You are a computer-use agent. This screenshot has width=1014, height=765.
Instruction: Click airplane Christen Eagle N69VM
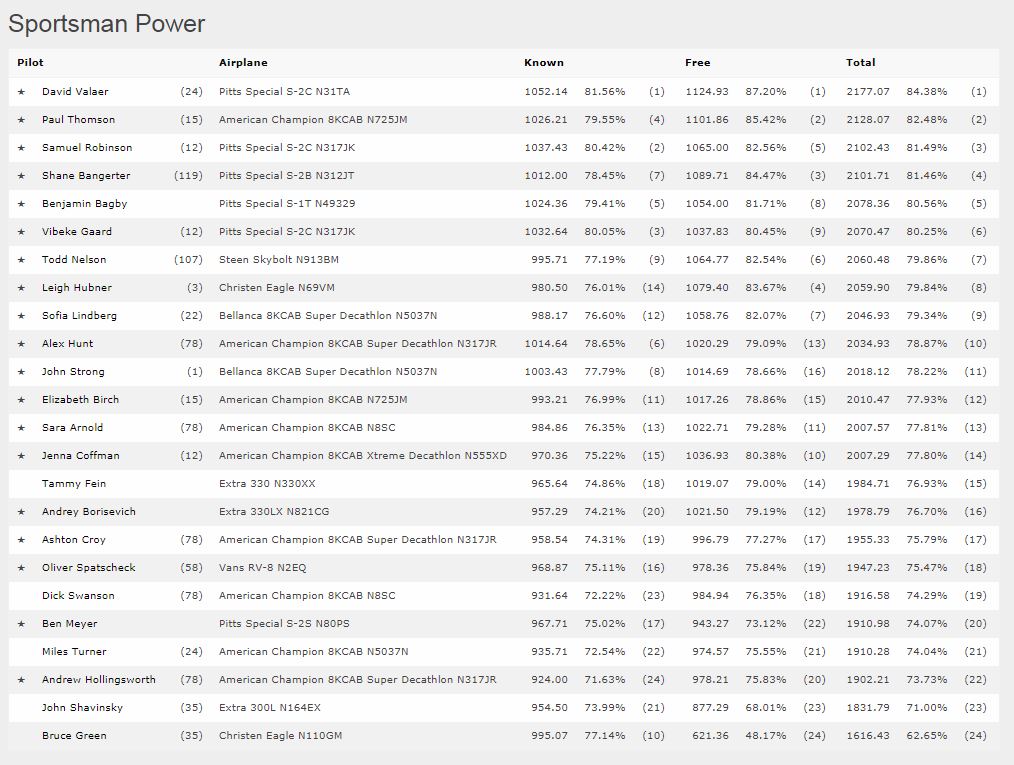click(277, 288)
